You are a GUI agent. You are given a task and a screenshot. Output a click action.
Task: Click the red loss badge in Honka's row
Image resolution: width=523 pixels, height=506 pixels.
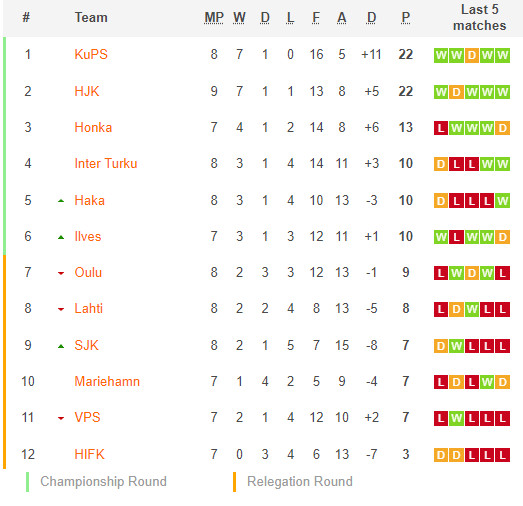click(x=441, y=128)
